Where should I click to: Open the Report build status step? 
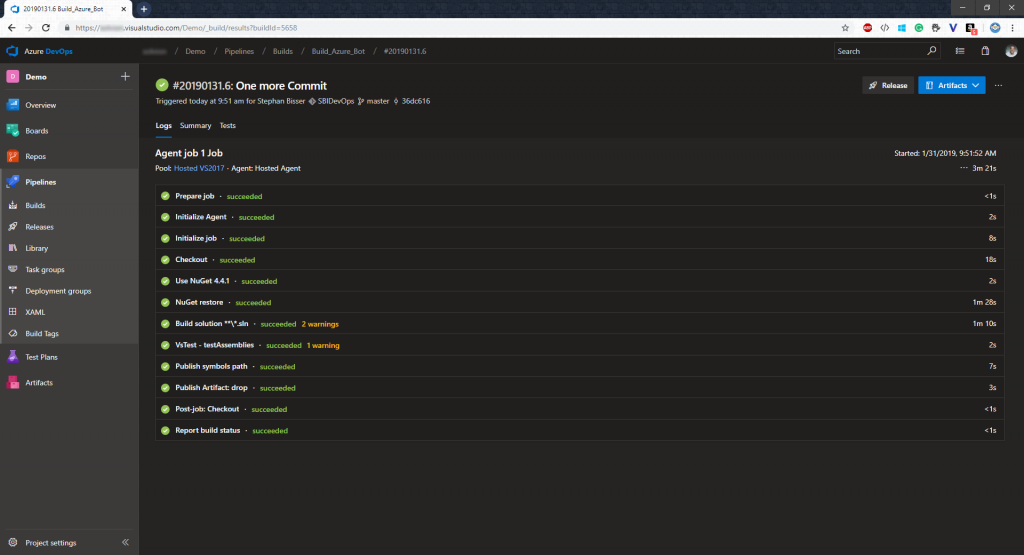point(579,430)
